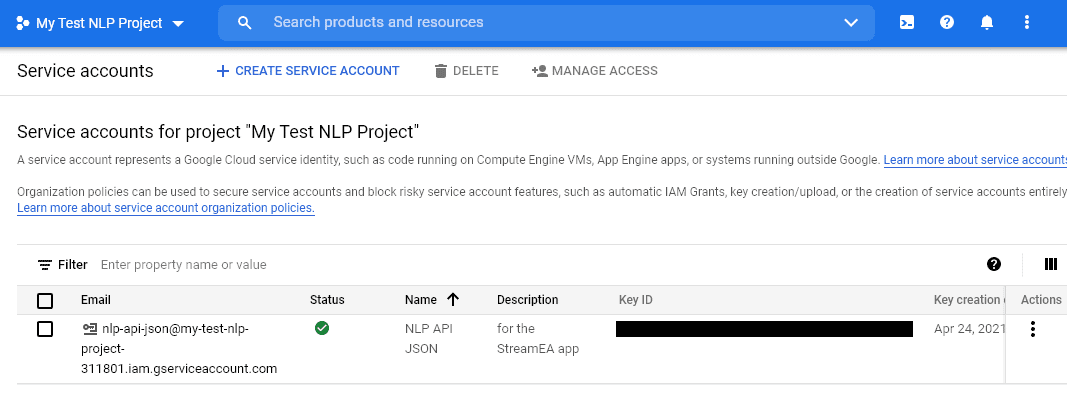
Task: Click the Description column header
Action: pyautogui.click(x=527, y=300)
